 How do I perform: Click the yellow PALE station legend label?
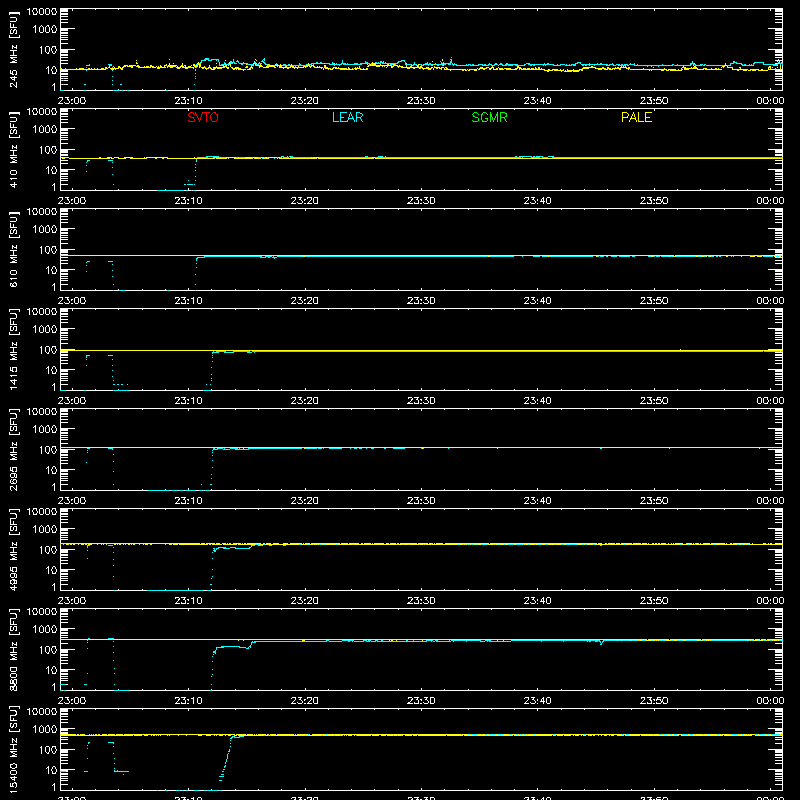(636, 117)
